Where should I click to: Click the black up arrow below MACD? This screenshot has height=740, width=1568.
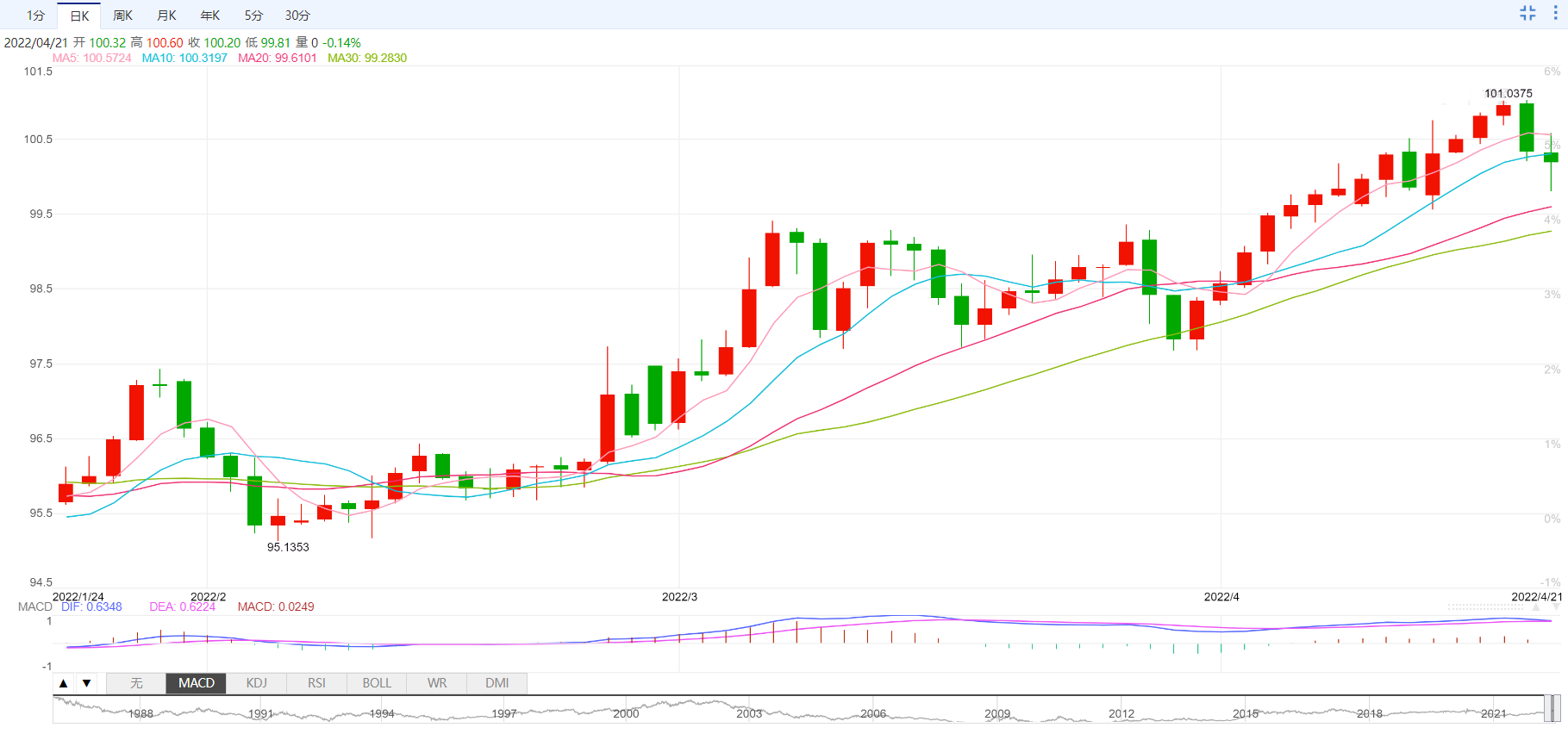[x=64, y=683]
